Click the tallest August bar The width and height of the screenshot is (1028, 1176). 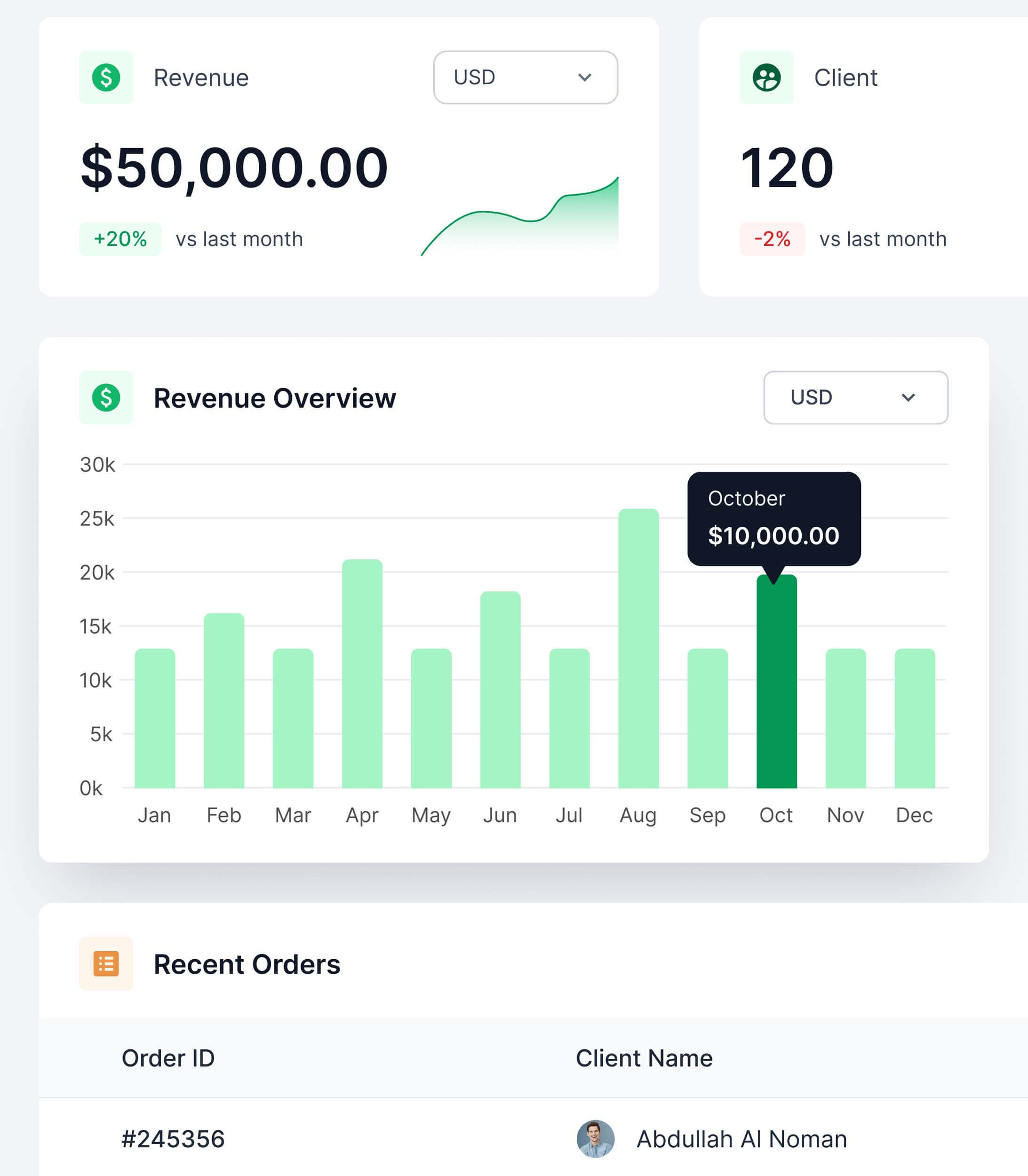(x=638, y=648)
